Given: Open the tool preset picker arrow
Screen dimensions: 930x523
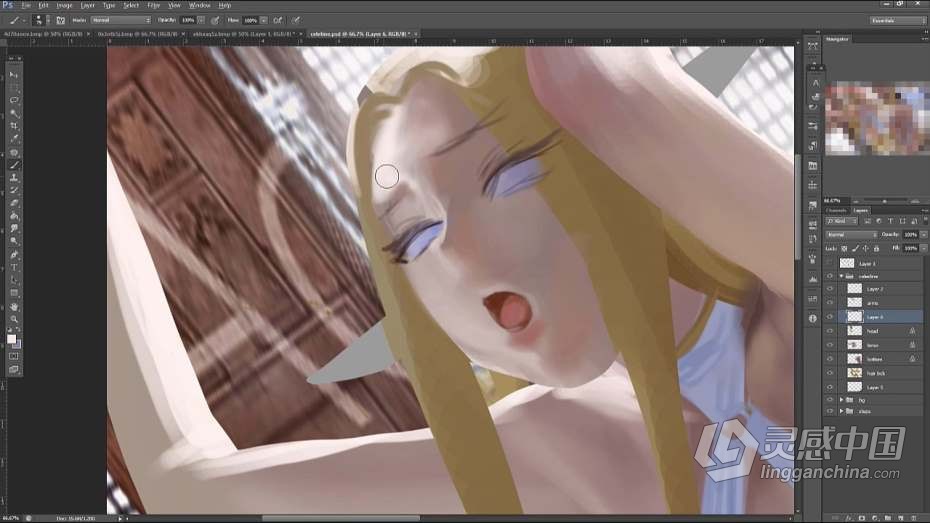Looking at the screenshot, I should [x=24, y=20].
